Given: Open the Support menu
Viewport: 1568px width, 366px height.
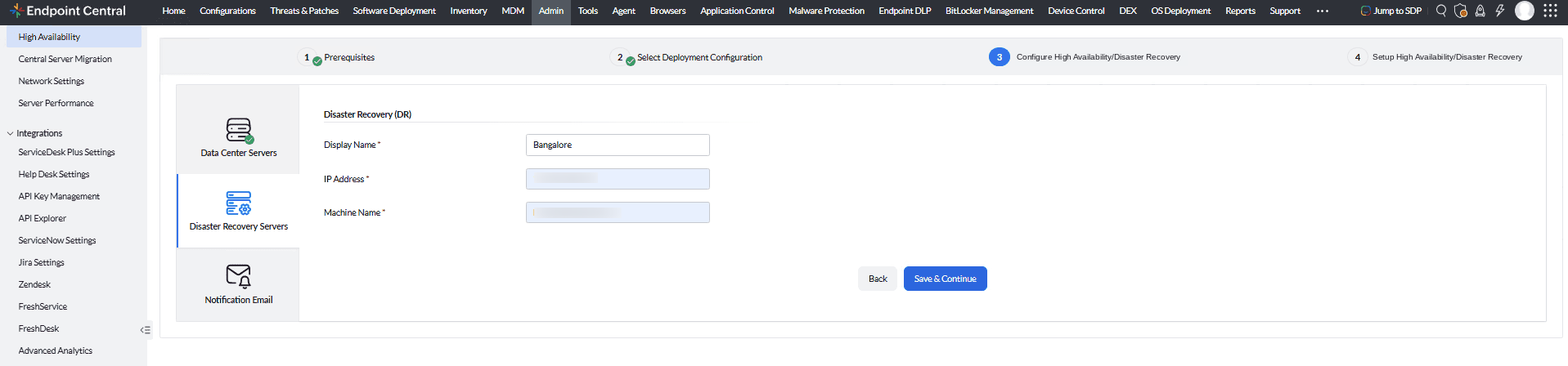Looking at the screenshot, I should pyautogui.click(x=1285, y=11).
